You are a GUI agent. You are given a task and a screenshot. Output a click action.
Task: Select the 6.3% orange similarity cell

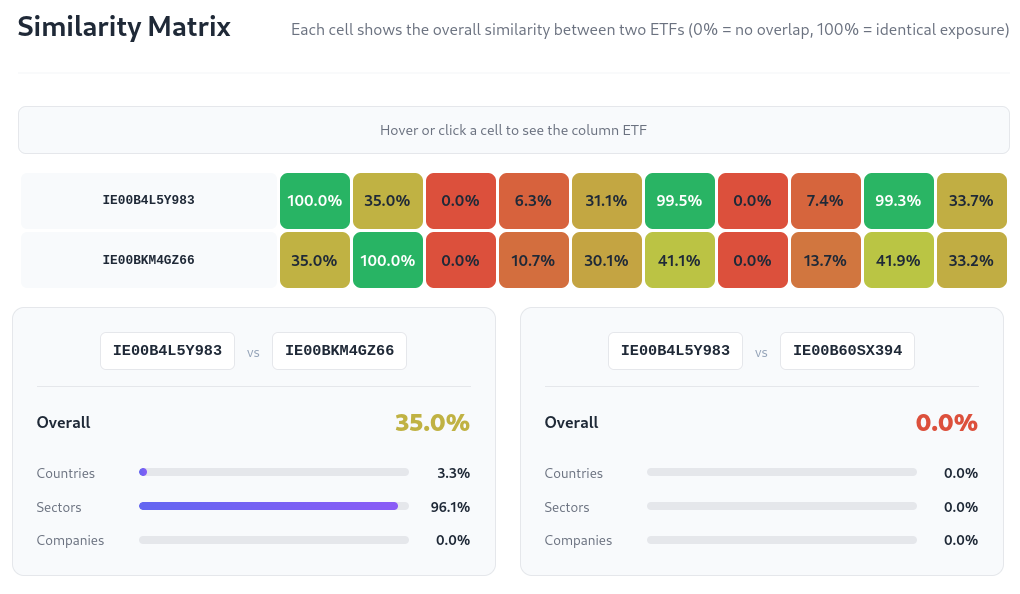coord(533,200)
